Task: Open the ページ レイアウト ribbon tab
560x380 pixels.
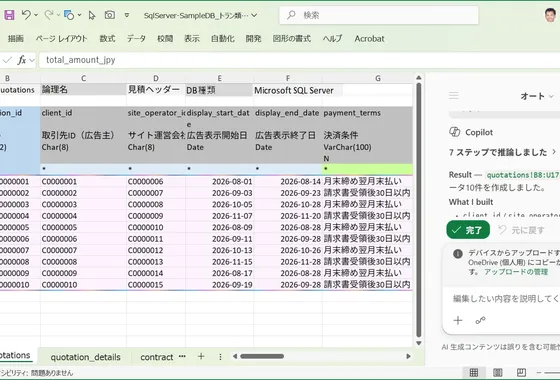Action: [61, 39]
